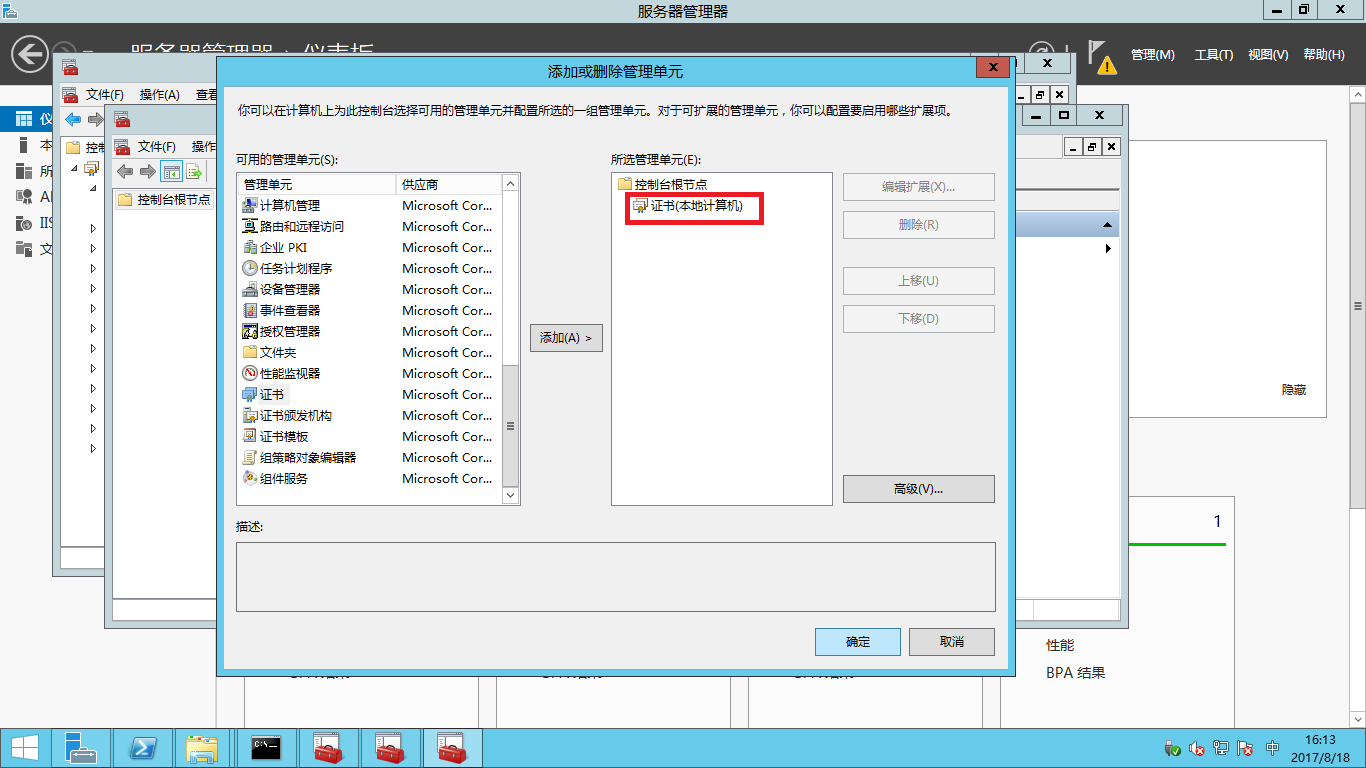Image resolution: width=1366 pixels, height=768 pixels.
Task: Select 设备管理器 snap-in entry
Action: coord(290,289)
